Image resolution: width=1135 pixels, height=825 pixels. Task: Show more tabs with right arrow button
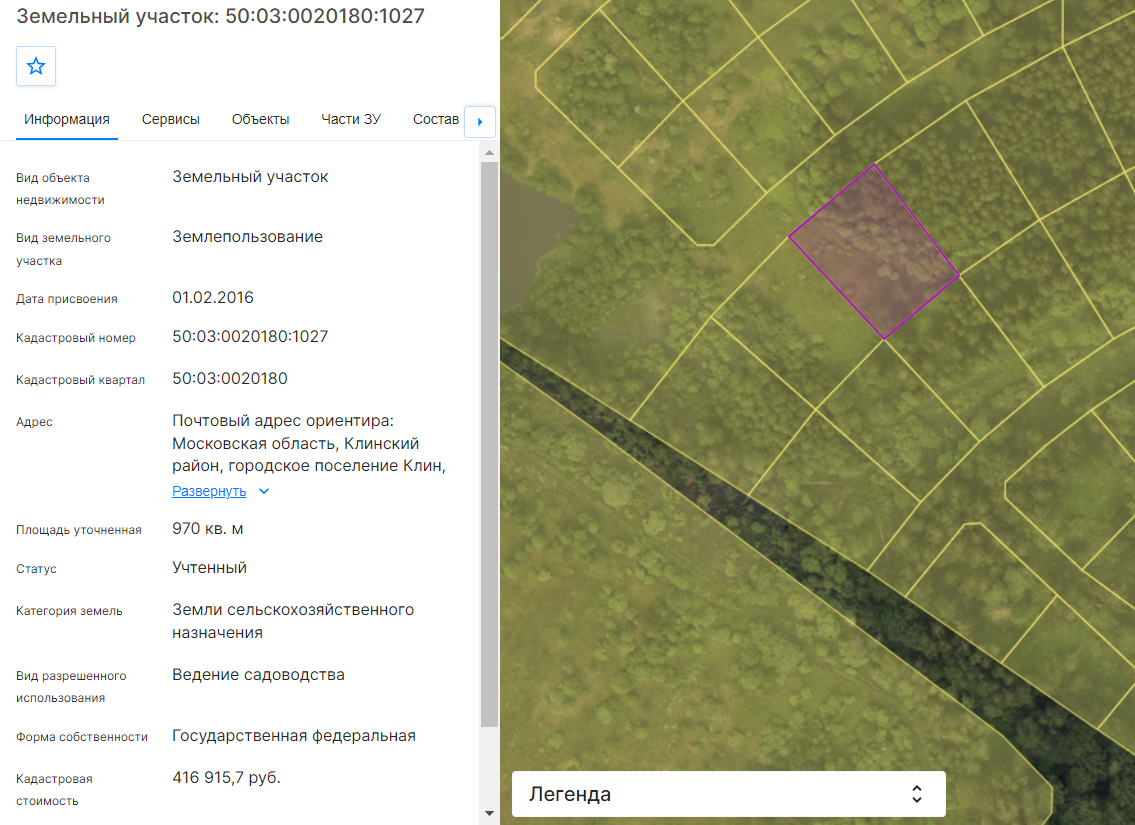[480, 122]
